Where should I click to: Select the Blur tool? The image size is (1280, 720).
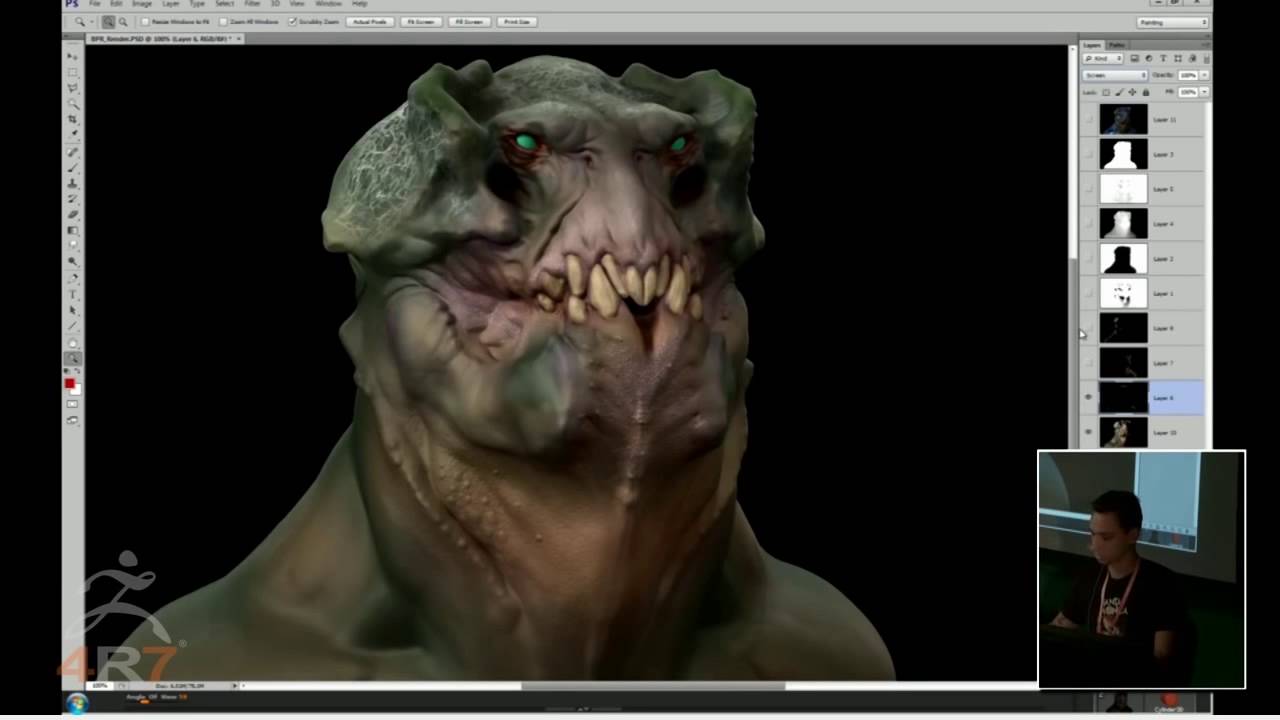point(73,245)
